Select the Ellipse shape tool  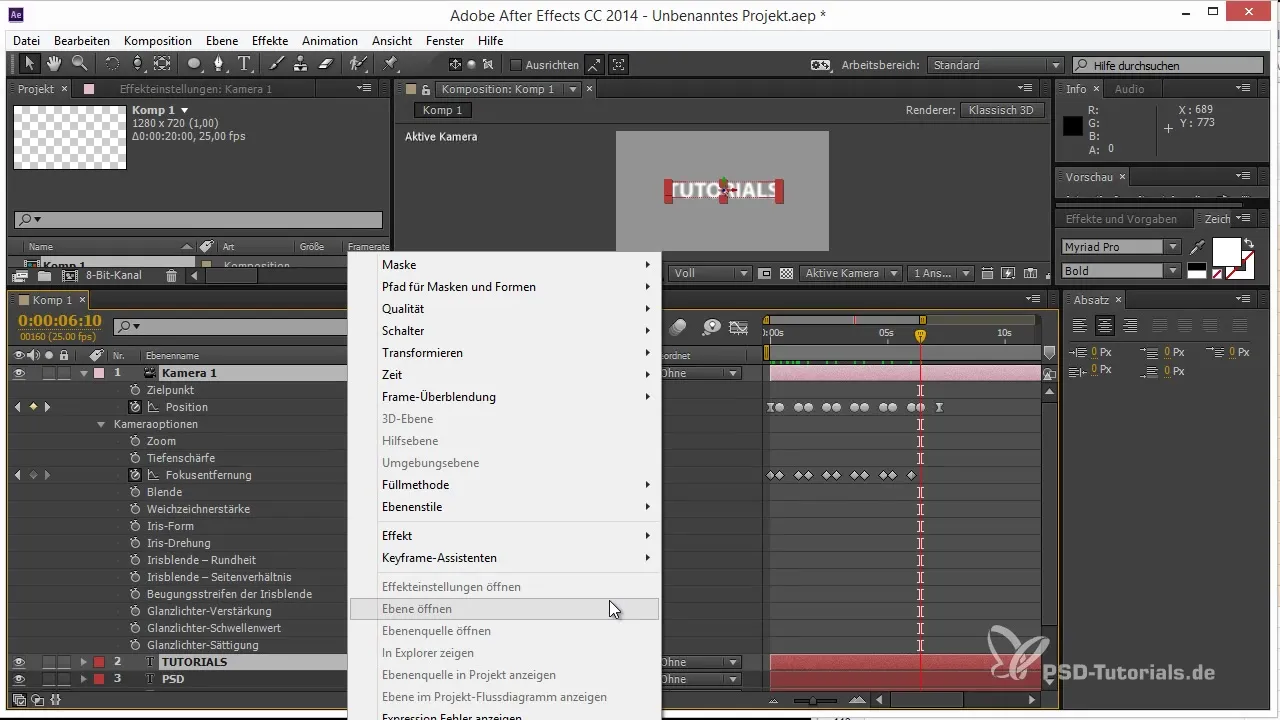click(195, 64)
